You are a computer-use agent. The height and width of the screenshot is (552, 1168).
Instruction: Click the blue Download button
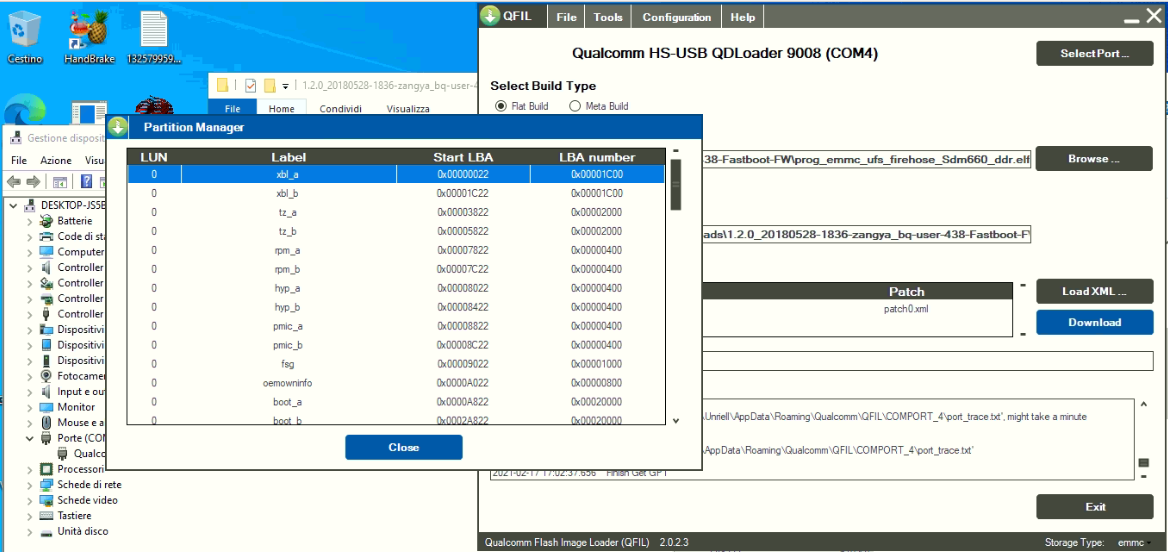1095,323
